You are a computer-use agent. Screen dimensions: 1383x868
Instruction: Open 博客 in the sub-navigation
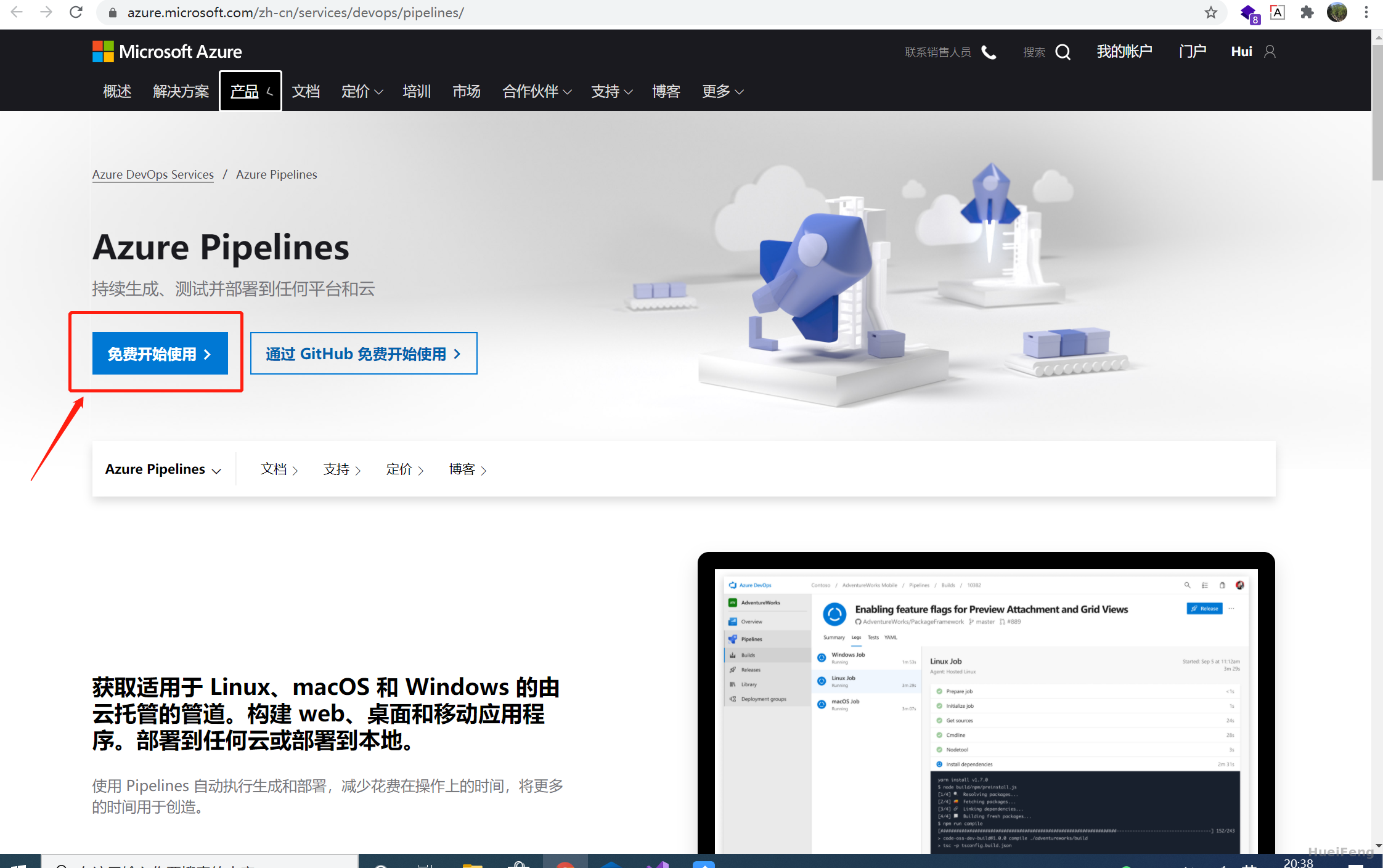click(468, 469)
